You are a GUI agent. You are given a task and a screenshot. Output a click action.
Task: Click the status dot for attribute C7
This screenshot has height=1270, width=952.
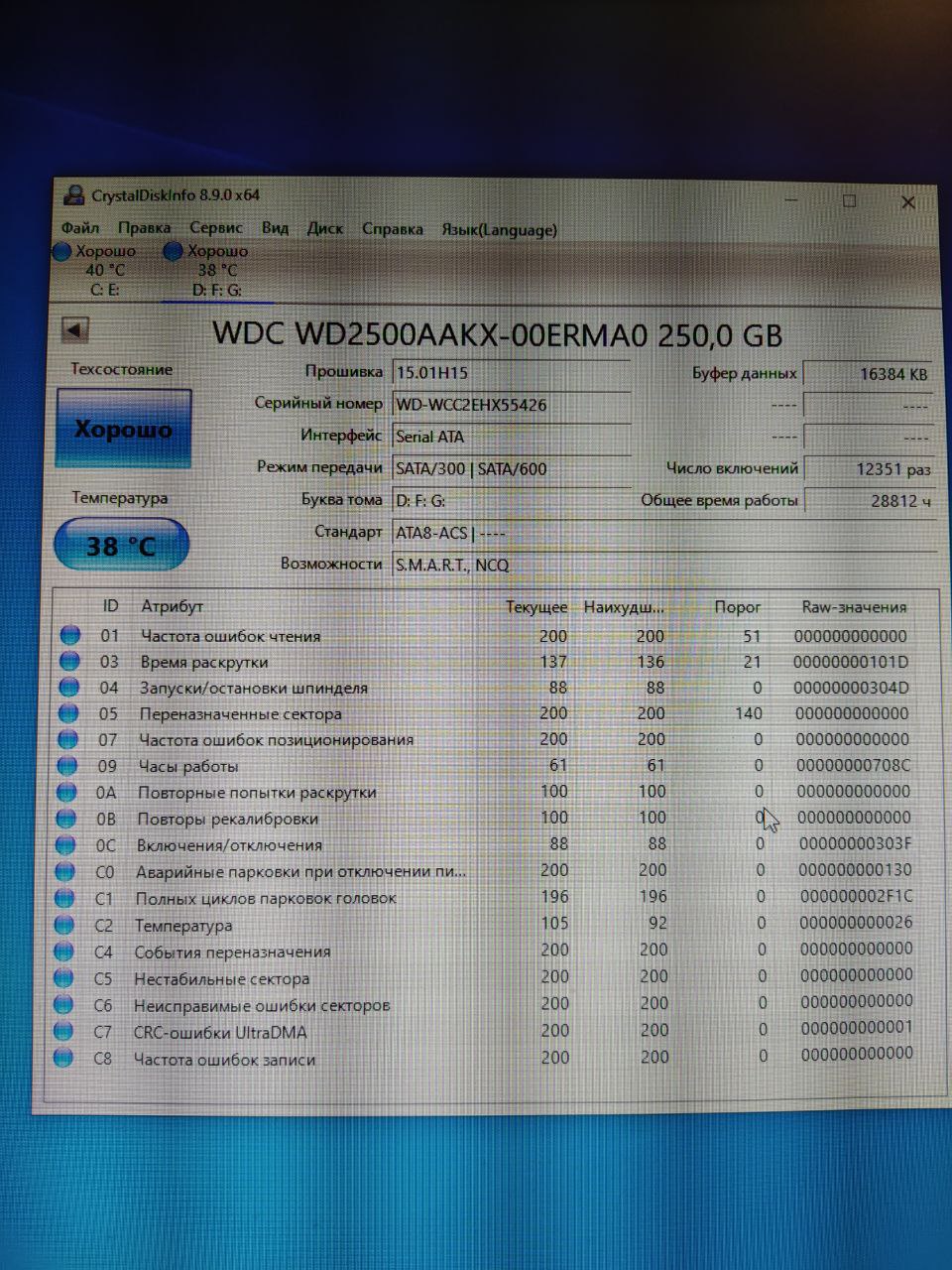(63, 1032)
